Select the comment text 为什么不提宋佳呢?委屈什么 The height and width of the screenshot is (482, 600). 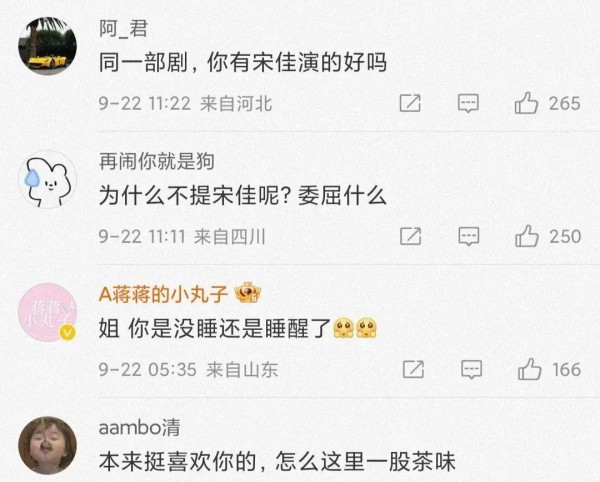pyautogui.click(x=243, y=195)
